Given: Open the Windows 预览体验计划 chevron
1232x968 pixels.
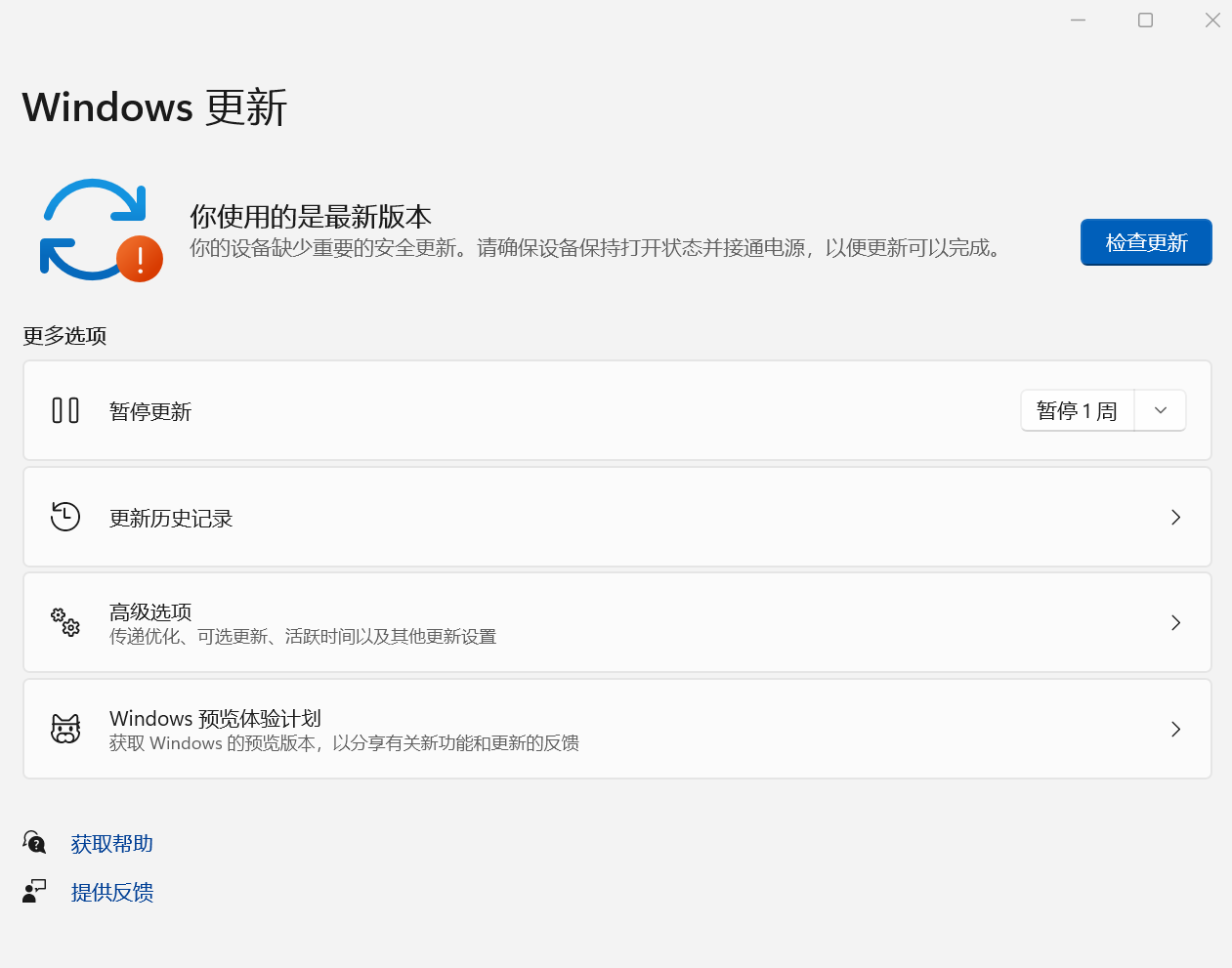Looking at the screenshot, I should click(x=1175, y=729).
